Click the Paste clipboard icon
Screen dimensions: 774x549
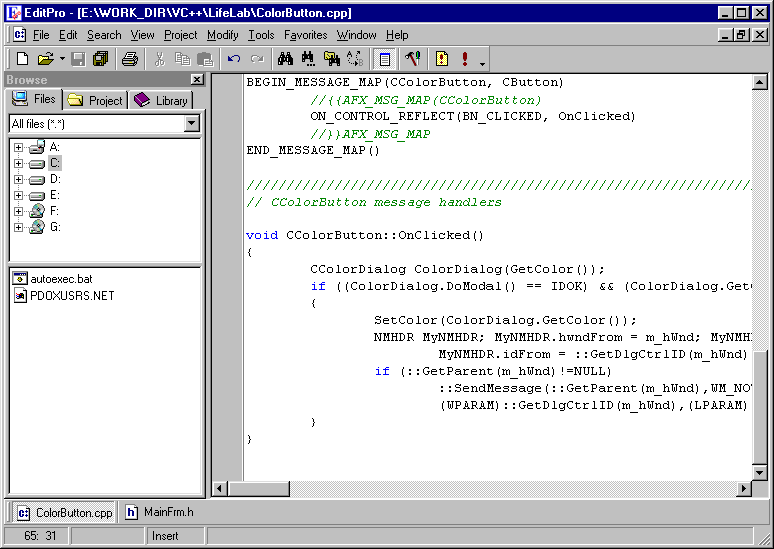pos(204,59)
